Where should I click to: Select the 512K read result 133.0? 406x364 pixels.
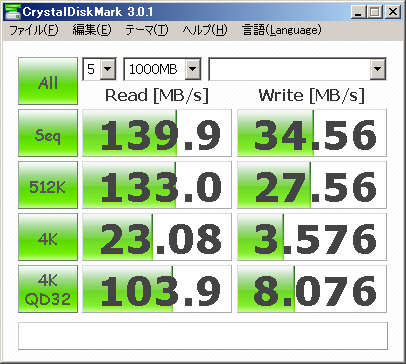click(157, 185)
